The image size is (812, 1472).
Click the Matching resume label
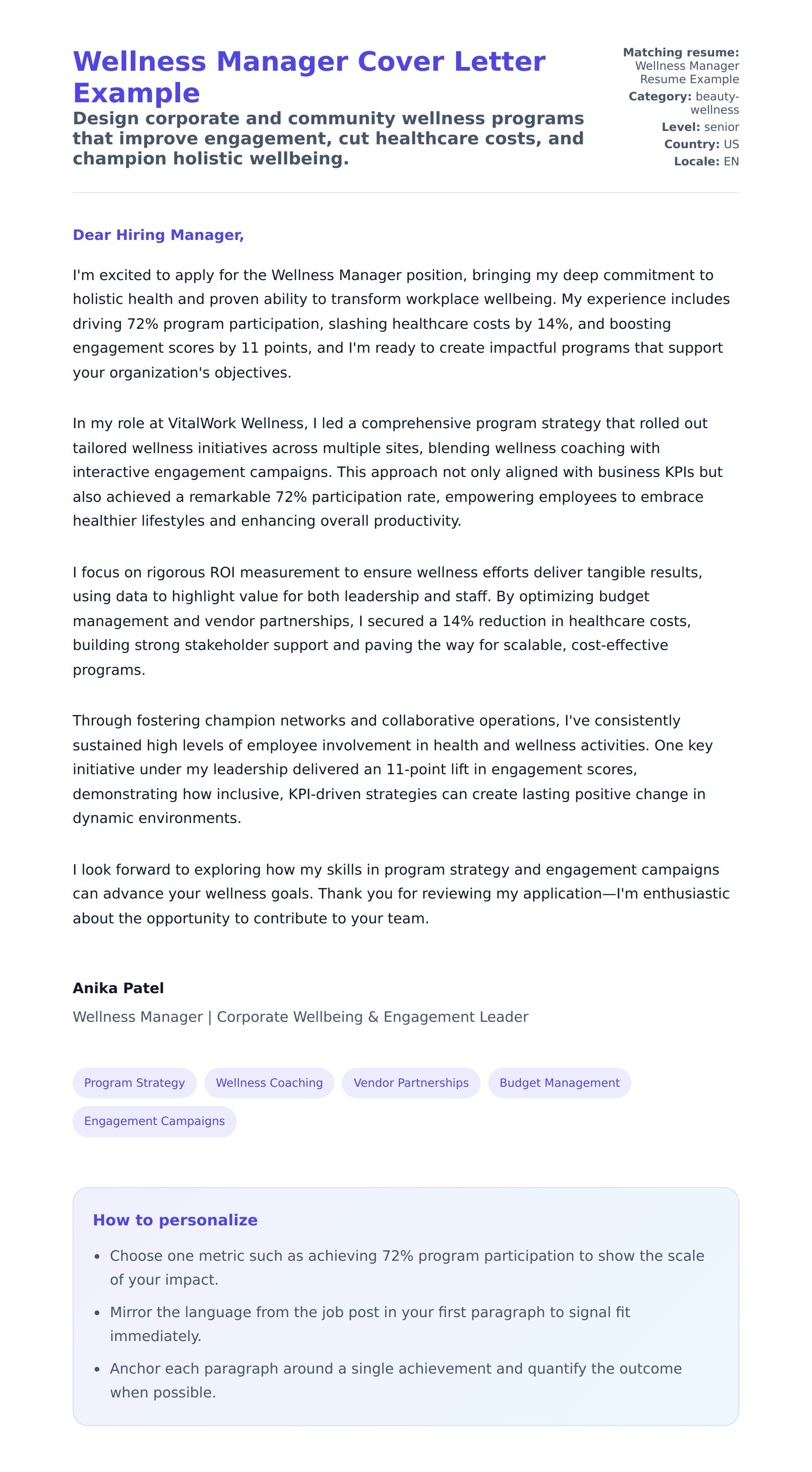681,53
